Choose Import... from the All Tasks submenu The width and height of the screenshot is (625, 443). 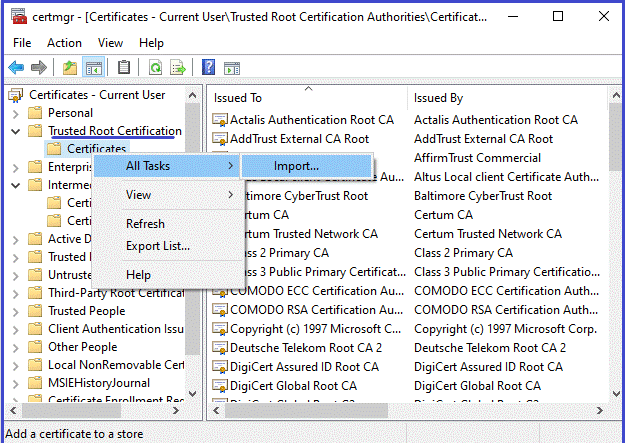(x=307, y=166)
